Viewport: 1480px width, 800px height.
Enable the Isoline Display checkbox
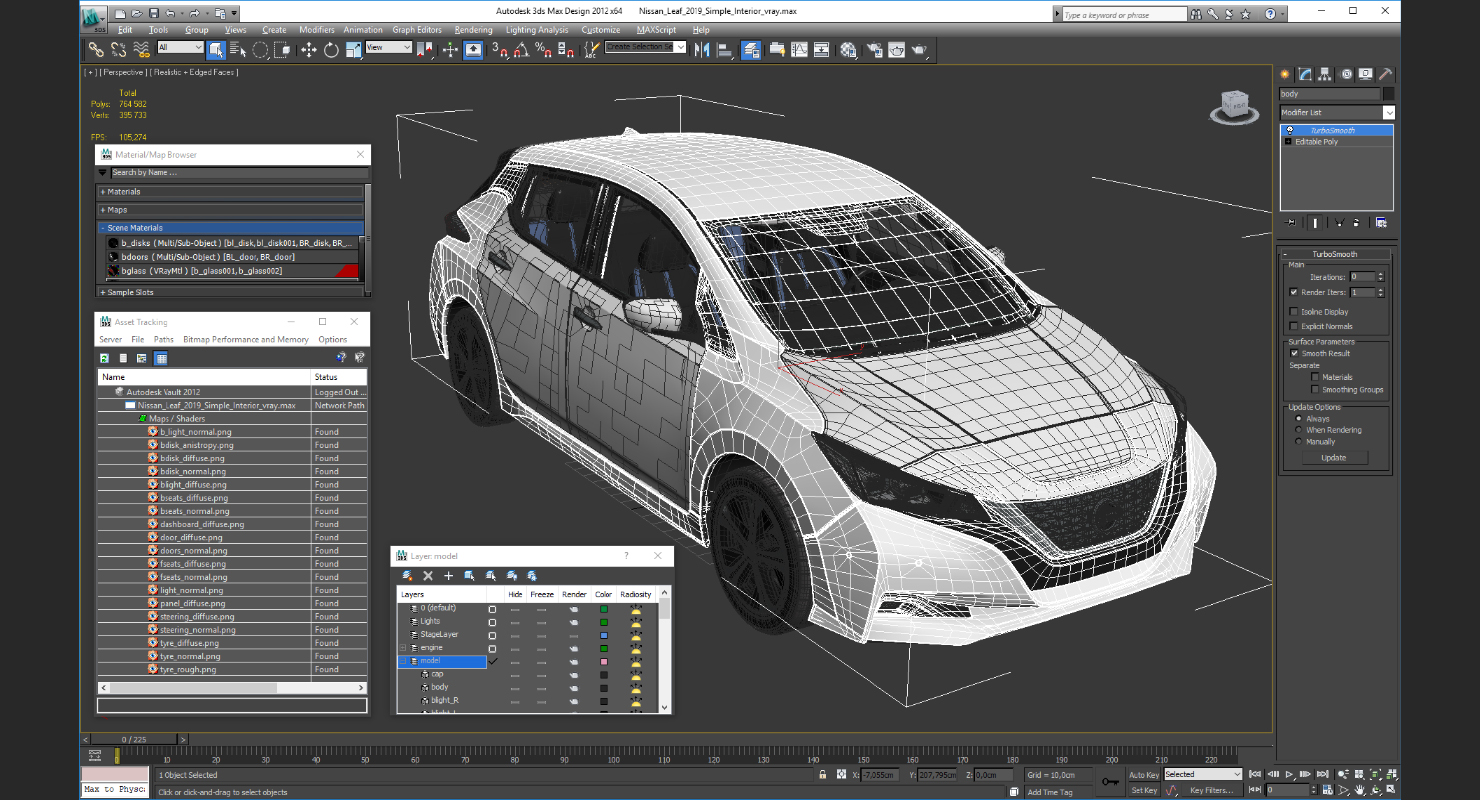tap(1294, 312)
